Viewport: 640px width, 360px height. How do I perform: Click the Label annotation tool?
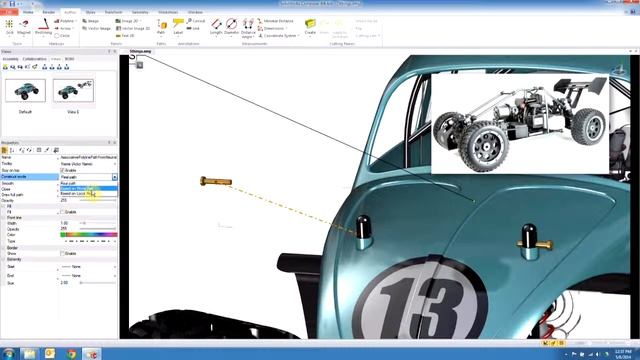point(178,27)
